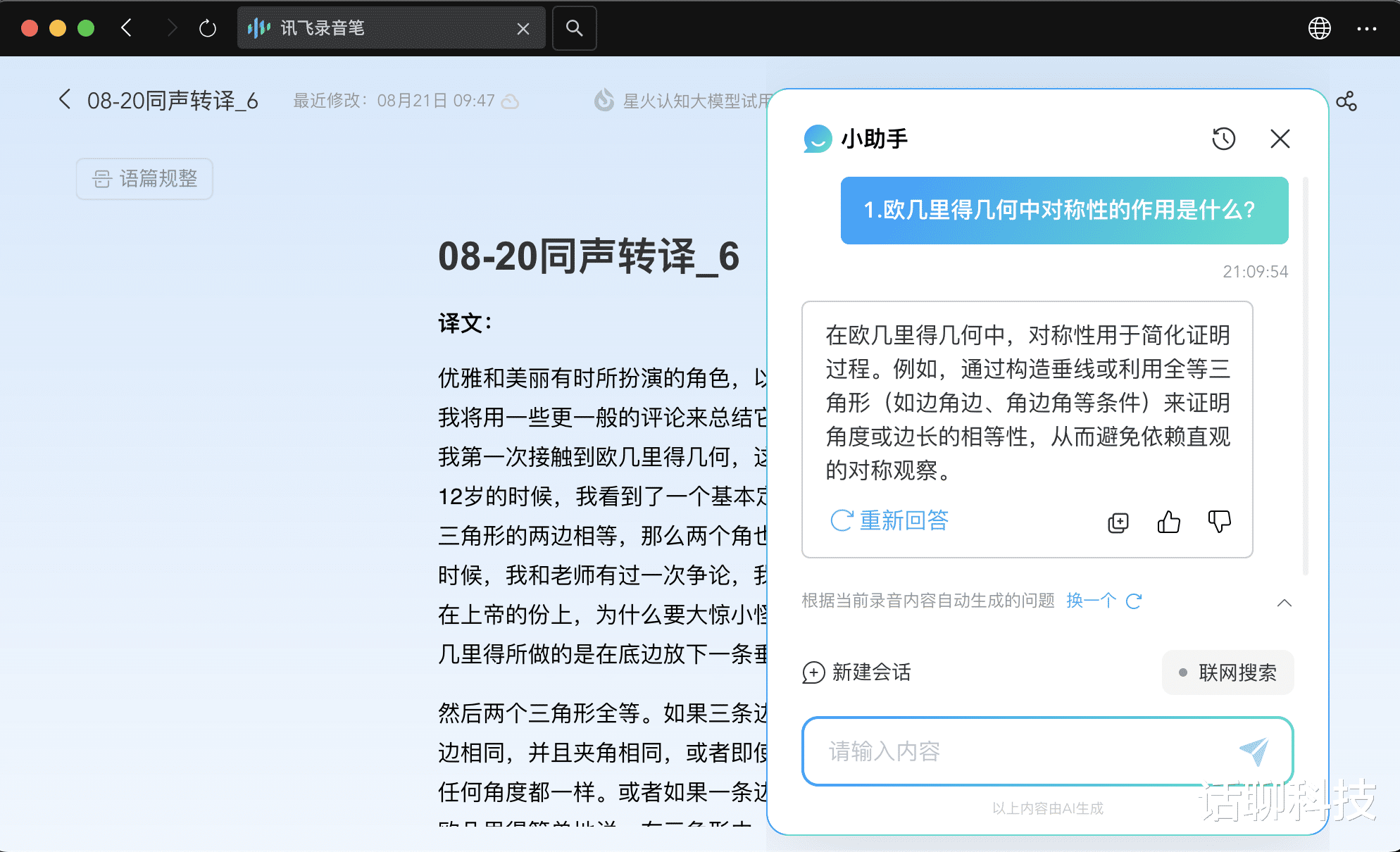Reload page with refresh icon
This screenshot has height=852, width=1400.
pyautogui.click(x=207, y=28)
